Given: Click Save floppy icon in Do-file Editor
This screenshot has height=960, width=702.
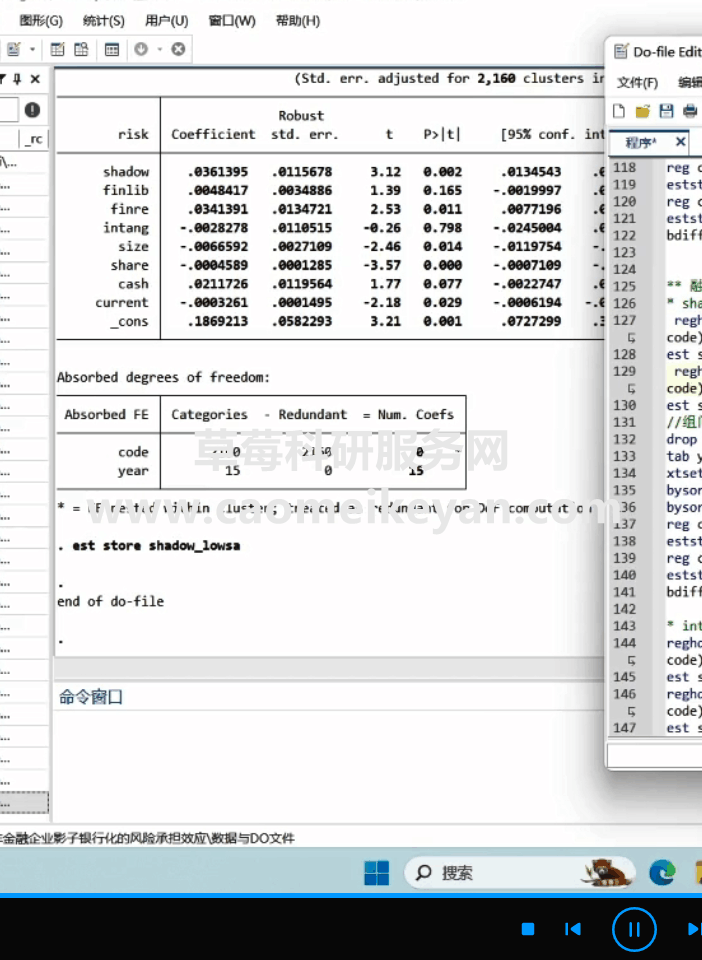Looking at the screenshot, I should (667, 111).
